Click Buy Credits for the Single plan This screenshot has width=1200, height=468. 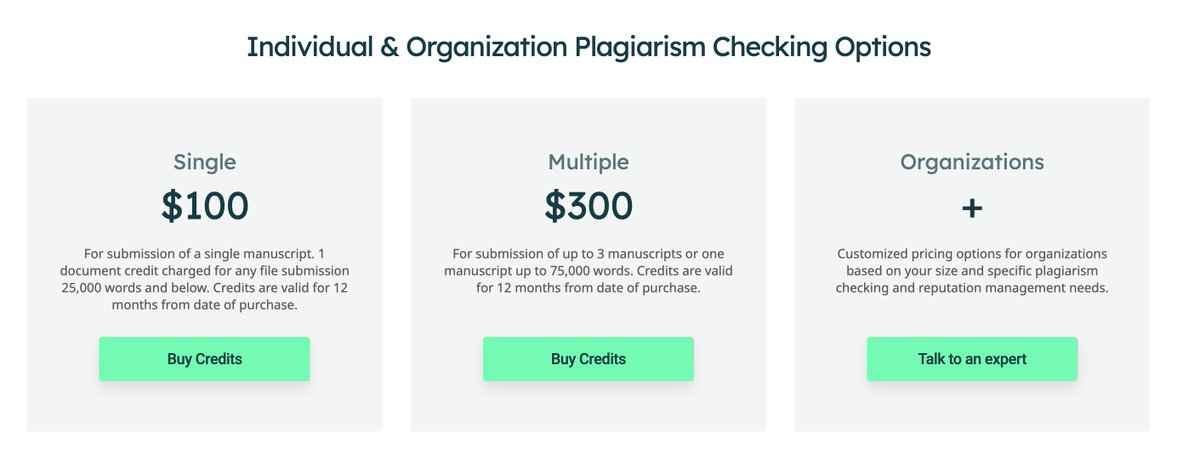click(x=204, y=359)
